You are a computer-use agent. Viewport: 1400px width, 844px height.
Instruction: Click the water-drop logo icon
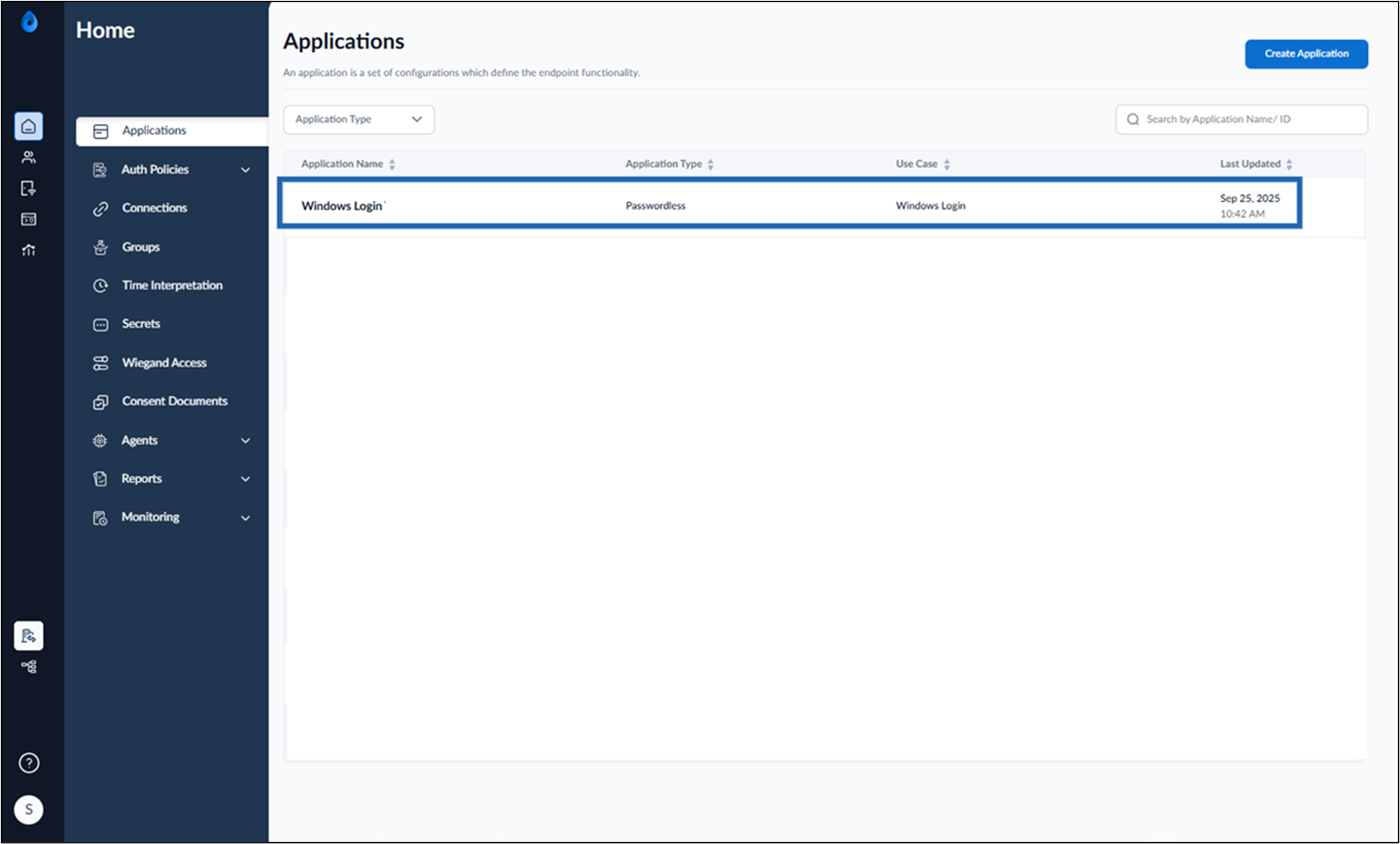[x=29, y=22]
